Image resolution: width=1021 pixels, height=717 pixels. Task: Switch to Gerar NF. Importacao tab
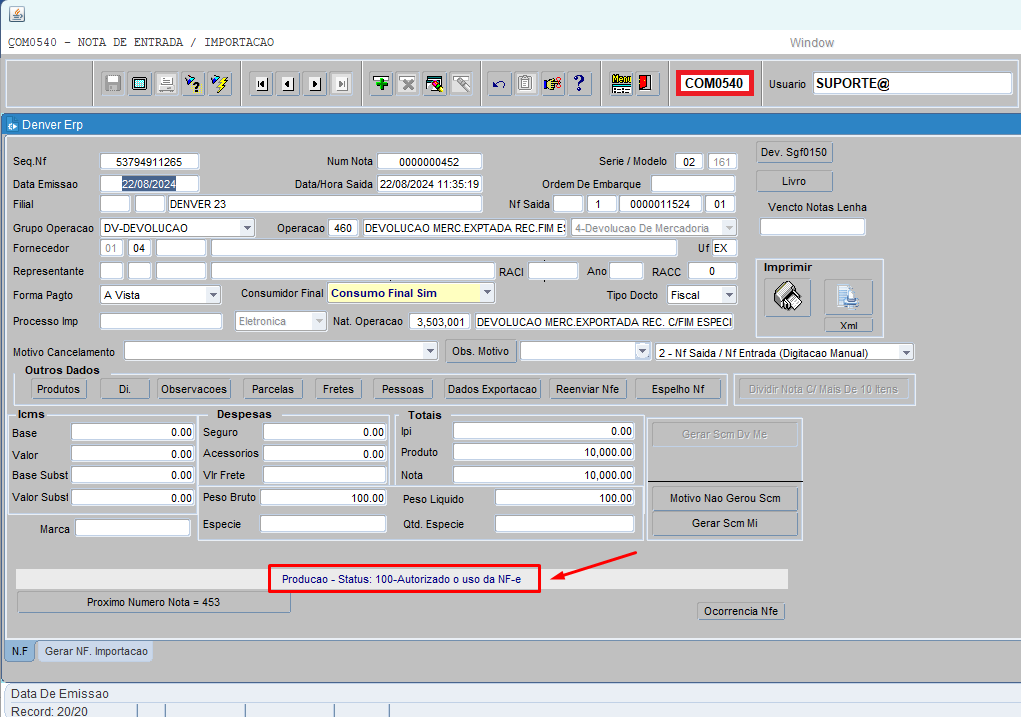pyautogui.click(x=96, y=651)
